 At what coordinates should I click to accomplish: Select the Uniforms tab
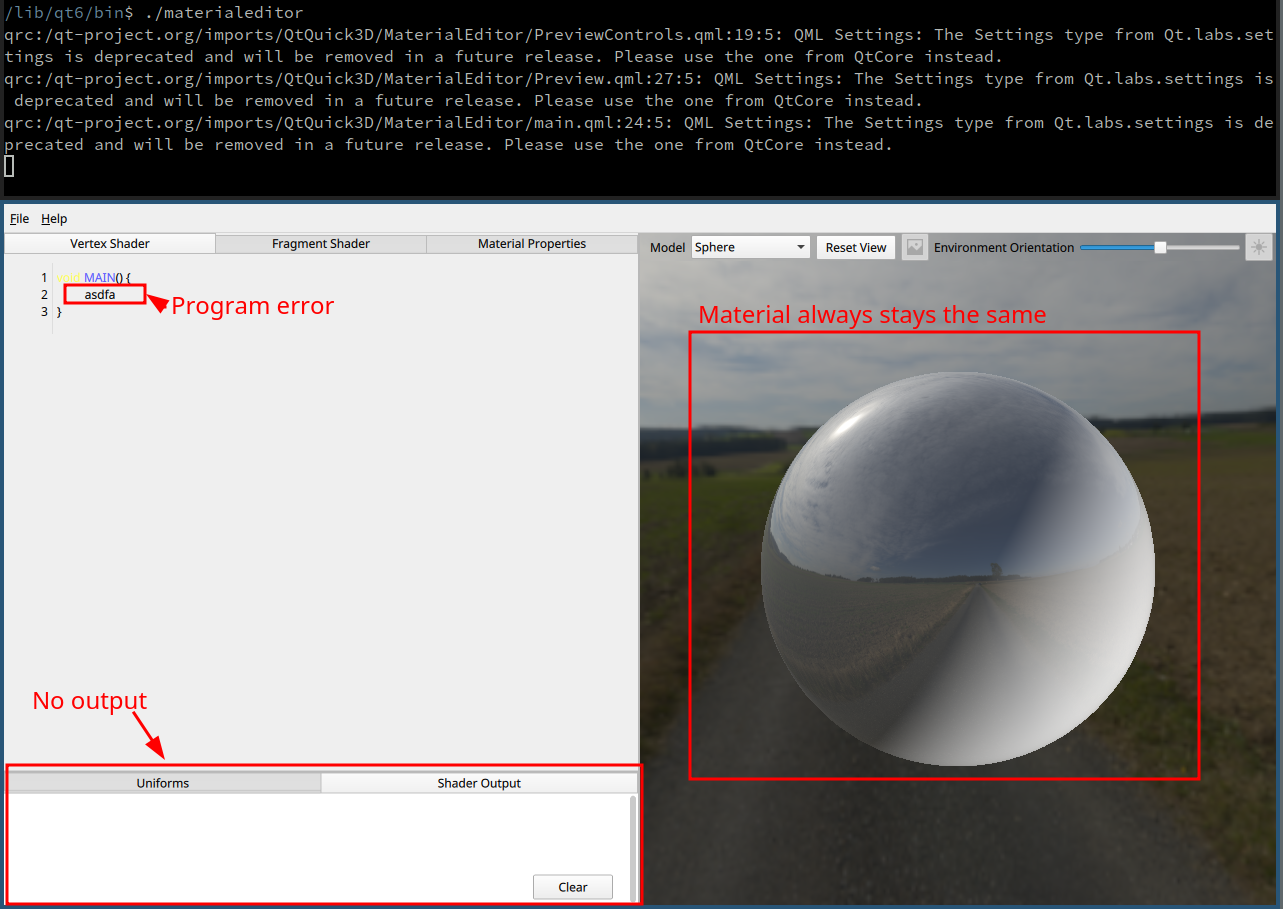163,783
